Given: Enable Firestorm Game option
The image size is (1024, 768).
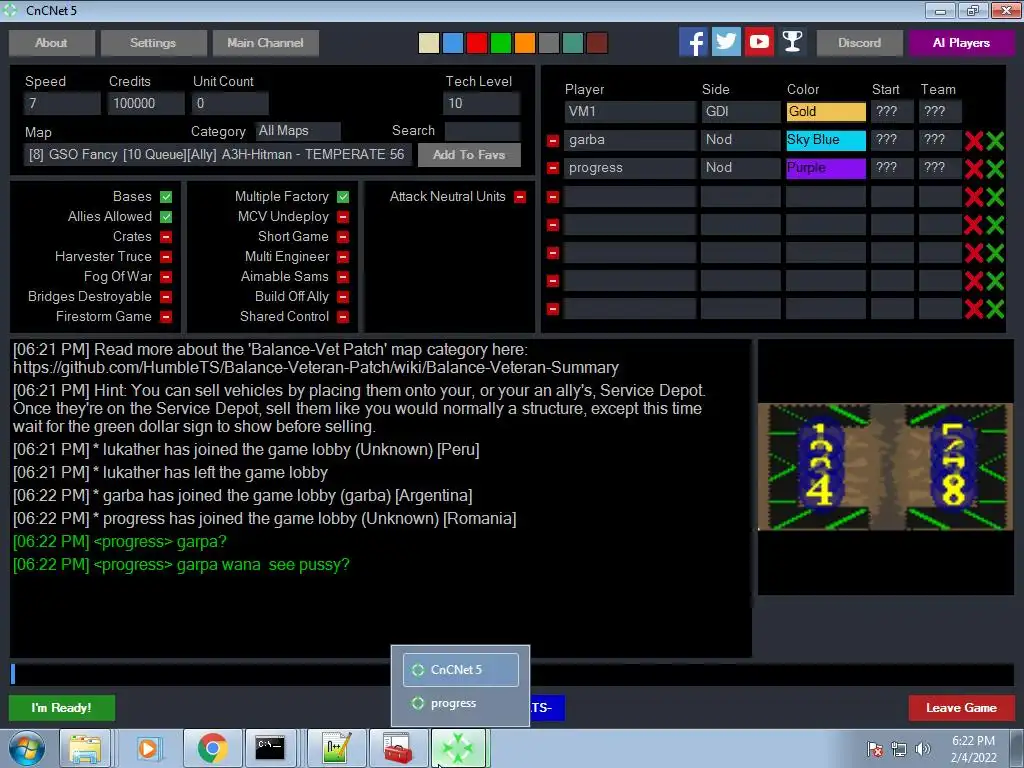Looking at the screenshot, I should click(166, 317).
